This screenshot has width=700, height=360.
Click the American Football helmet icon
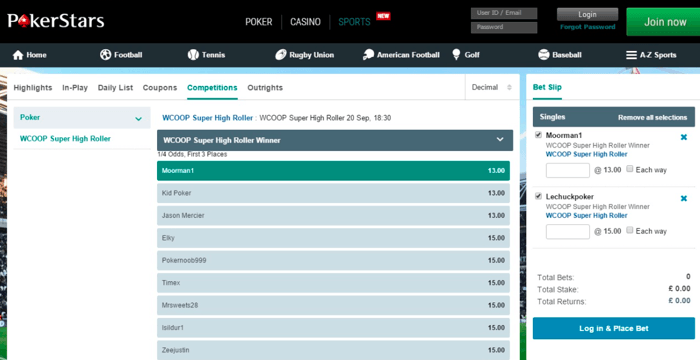[x=368, y=54]
